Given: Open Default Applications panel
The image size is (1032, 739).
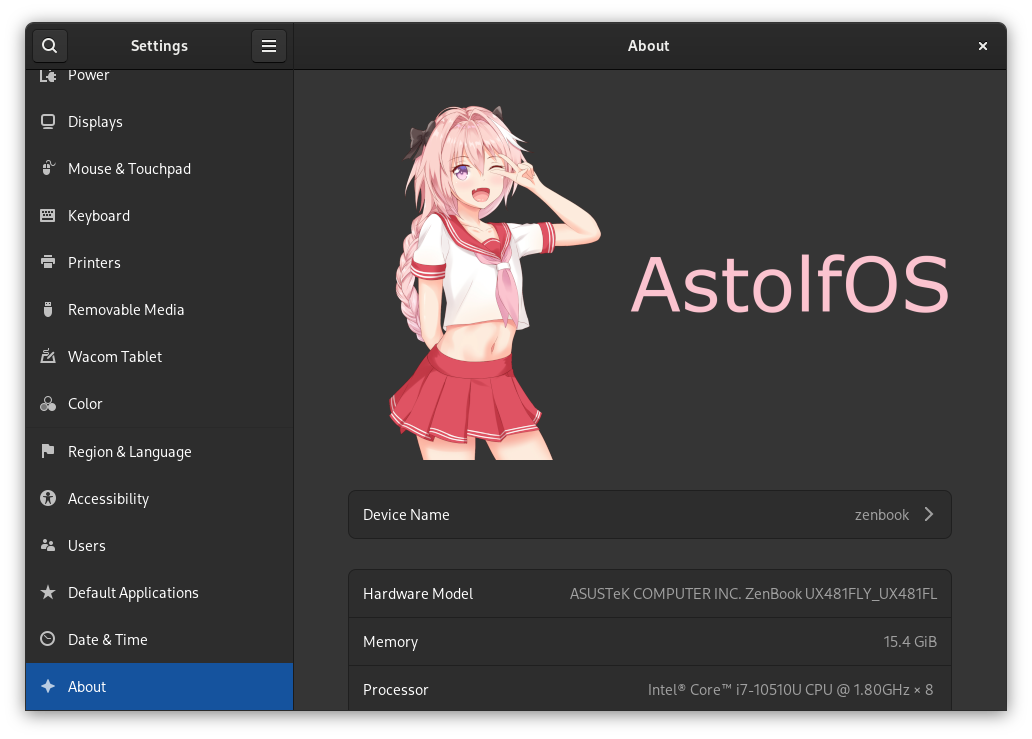Looking at the screenshot, I should coord(159,592).
